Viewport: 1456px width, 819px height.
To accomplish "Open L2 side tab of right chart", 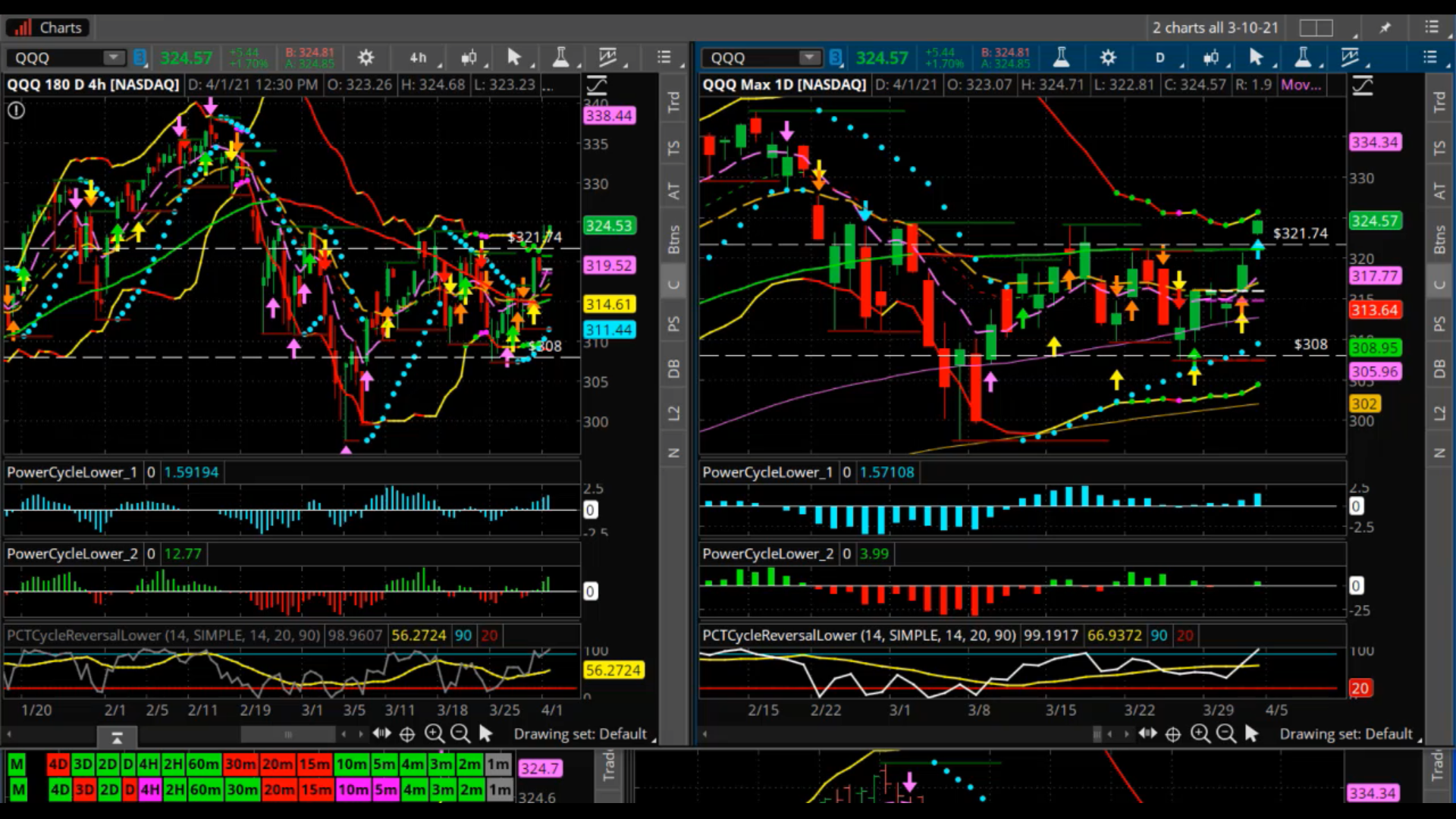I will click(1439, 413).
